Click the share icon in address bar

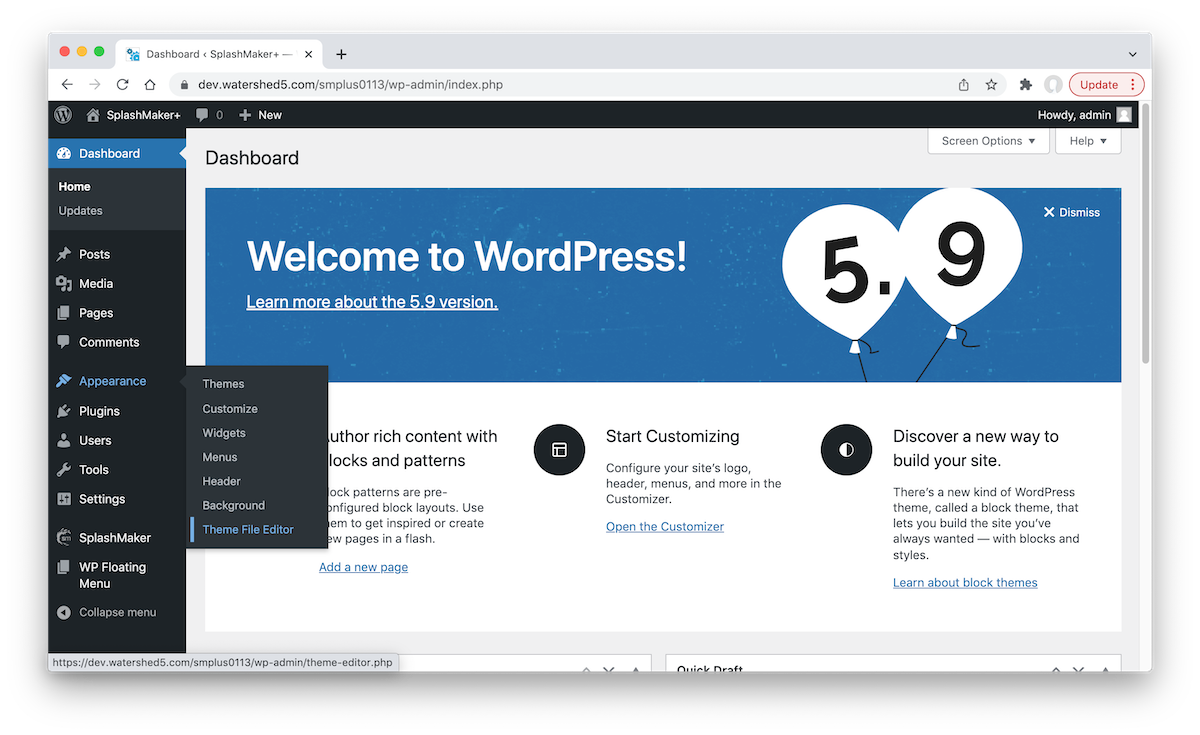pos(964,85)
